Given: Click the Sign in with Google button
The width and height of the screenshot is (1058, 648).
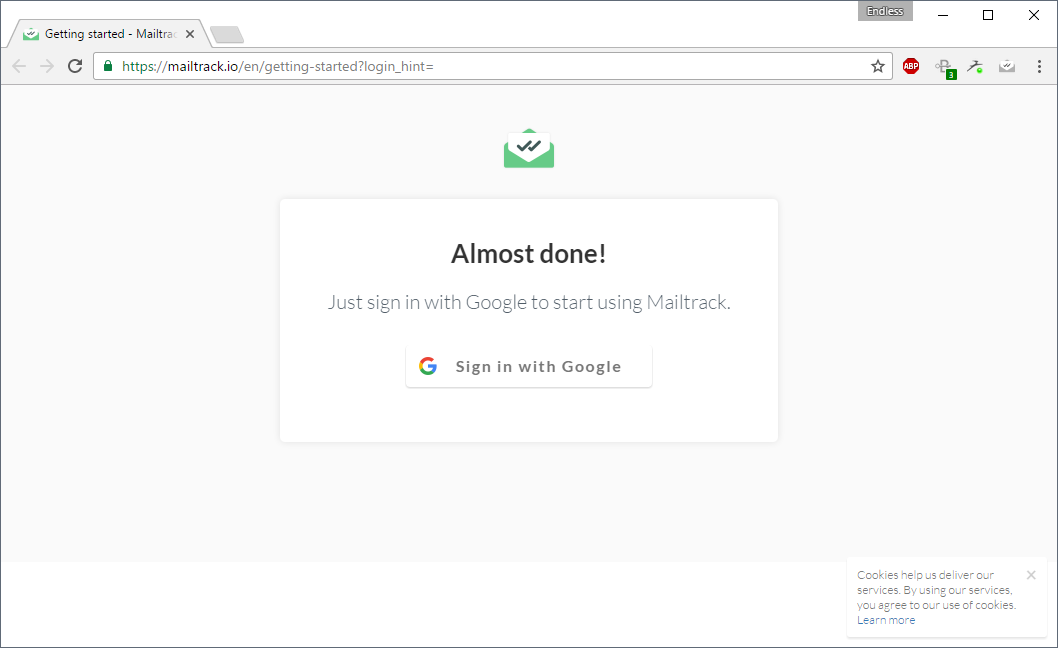Looking at the screenshot, I should pyautogui.click(x=528, y=367).
